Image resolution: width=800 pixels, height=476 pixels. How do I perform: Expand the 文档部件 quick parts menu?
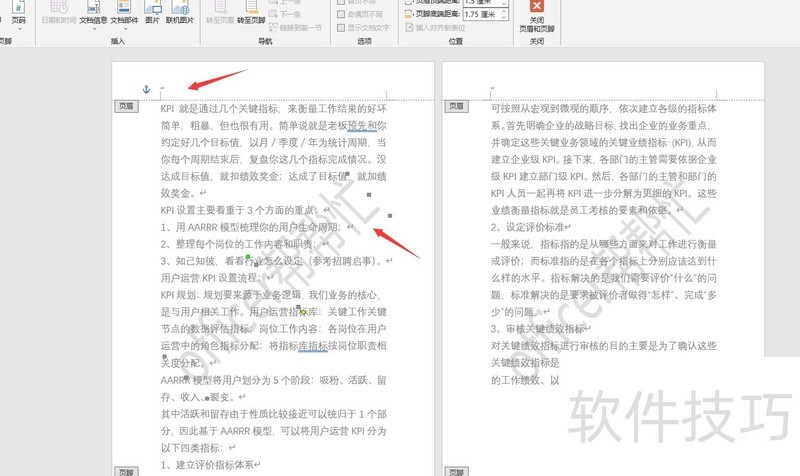pos(124,12)
